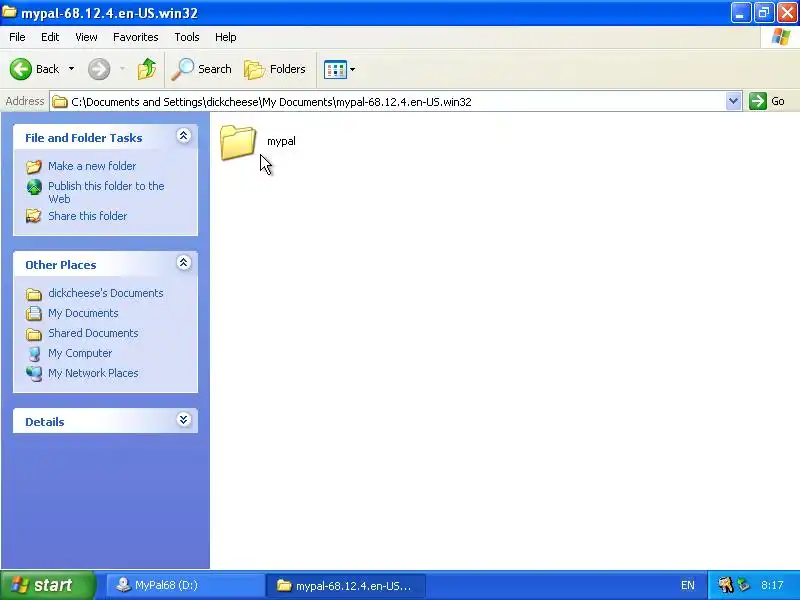Click the Shared Documents folder icon
The height and width of the screenshot is (600, 800).
point(34,334)
